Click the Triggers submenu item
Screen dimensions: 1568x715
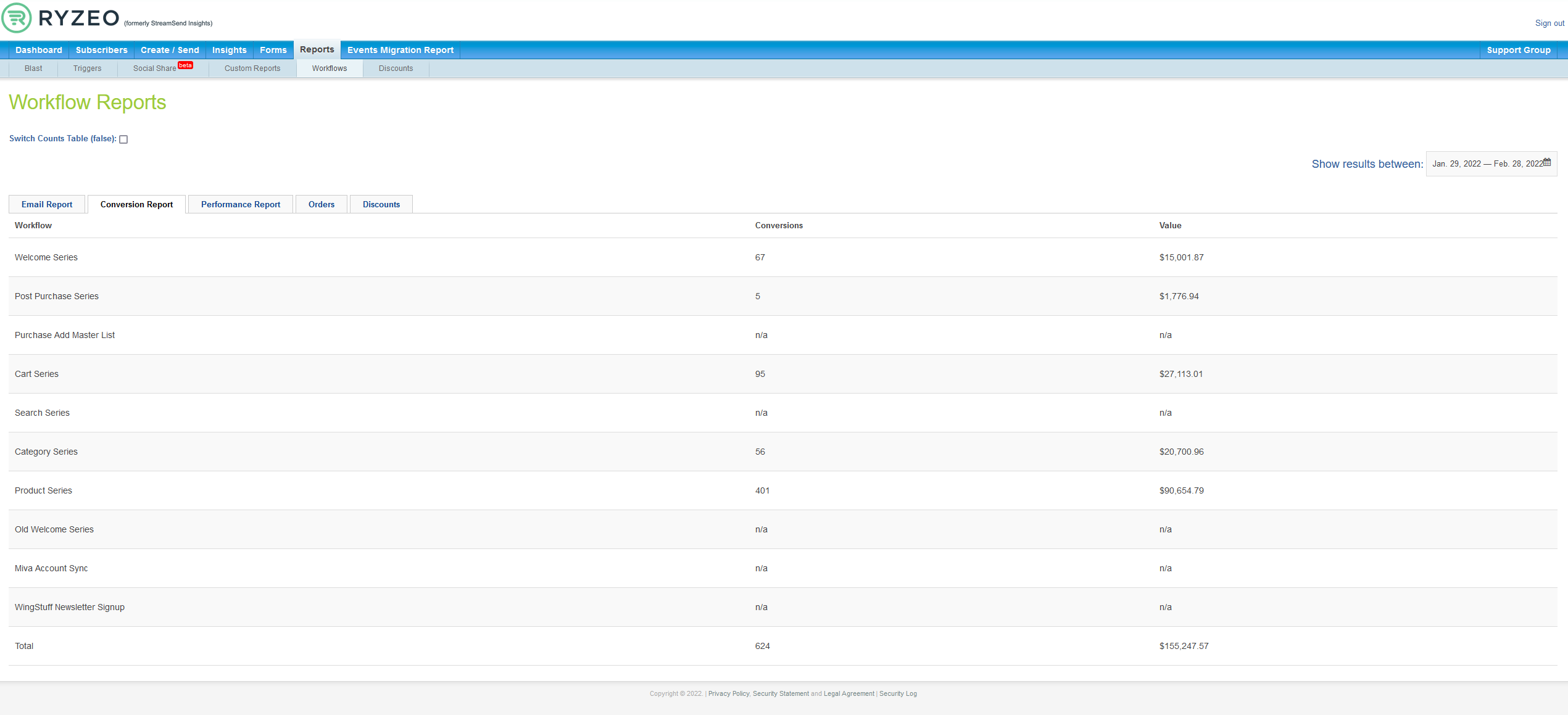(87, 68)
